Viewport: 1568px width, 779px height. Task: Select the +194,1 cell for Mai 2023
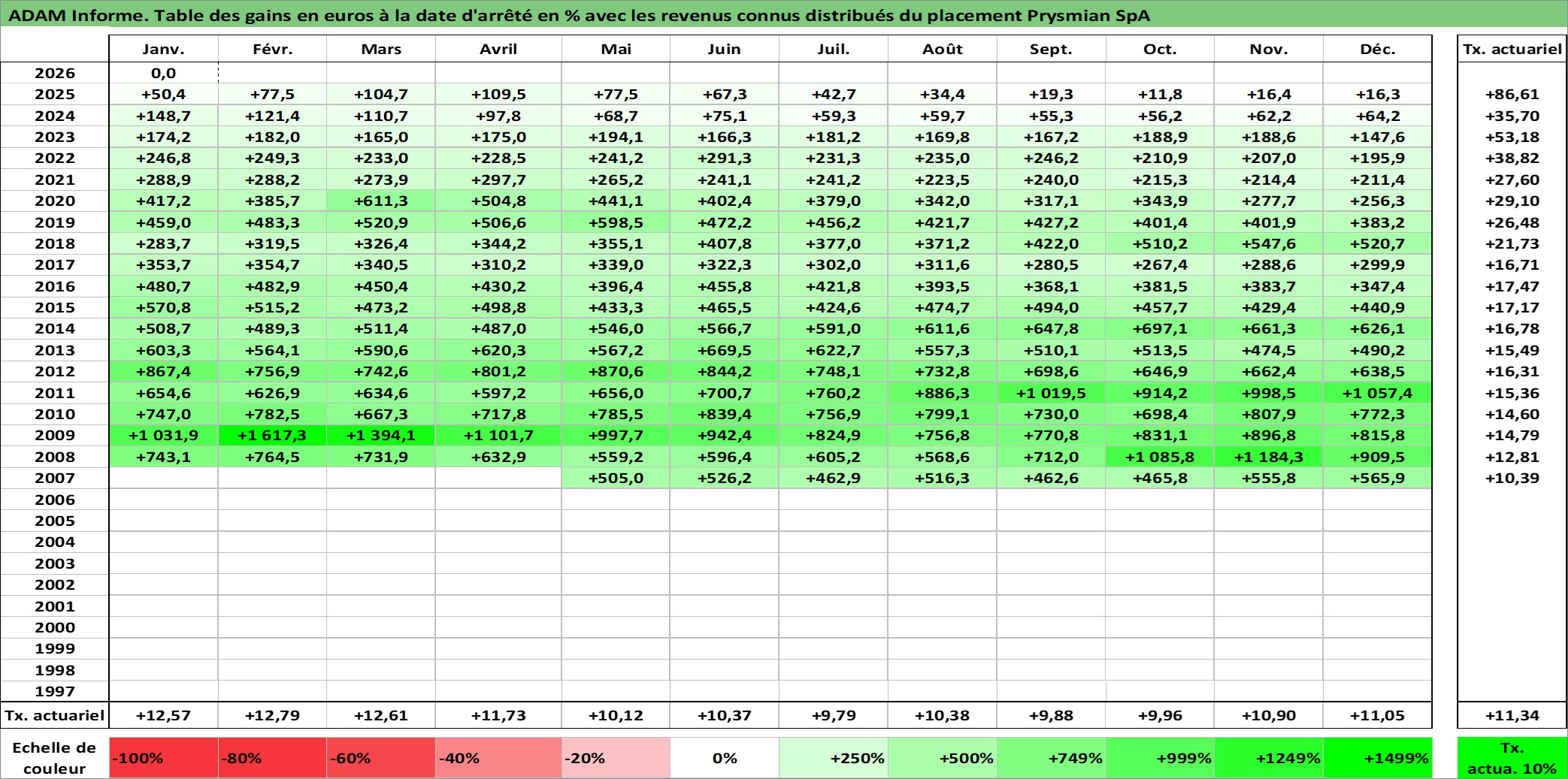click(616, 137)
